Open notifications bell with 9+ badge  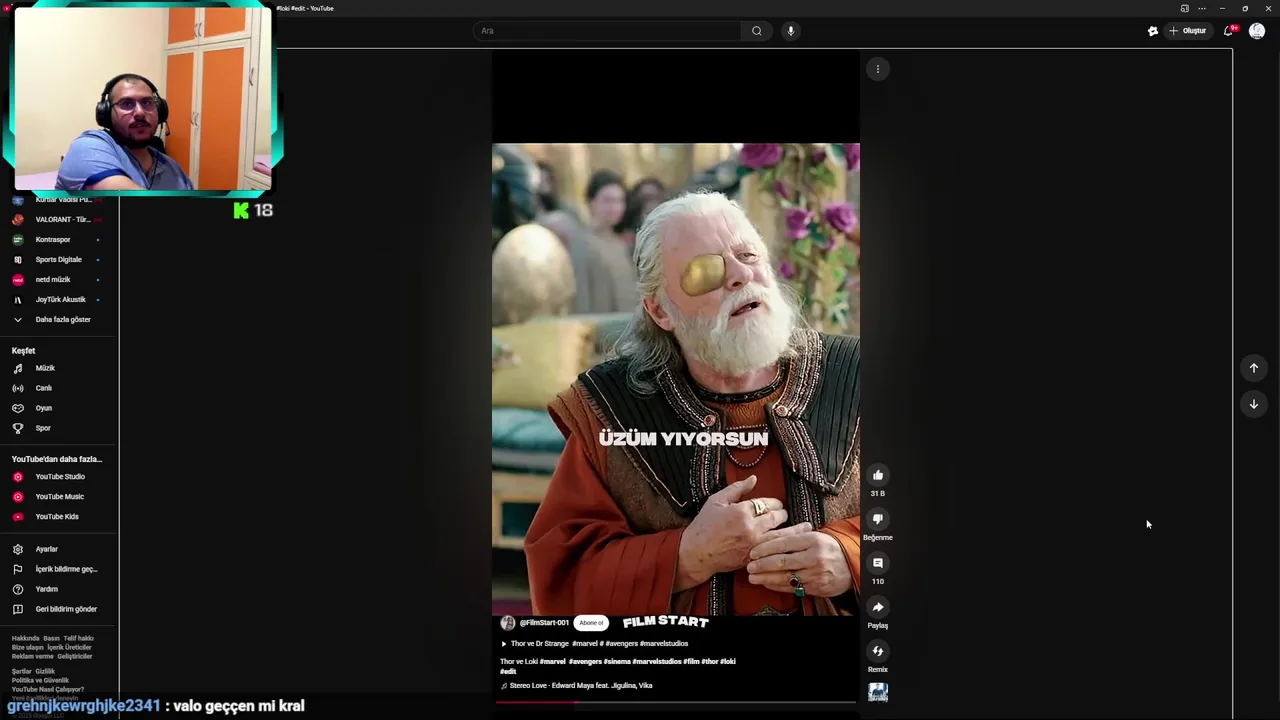click(1229, 31)
